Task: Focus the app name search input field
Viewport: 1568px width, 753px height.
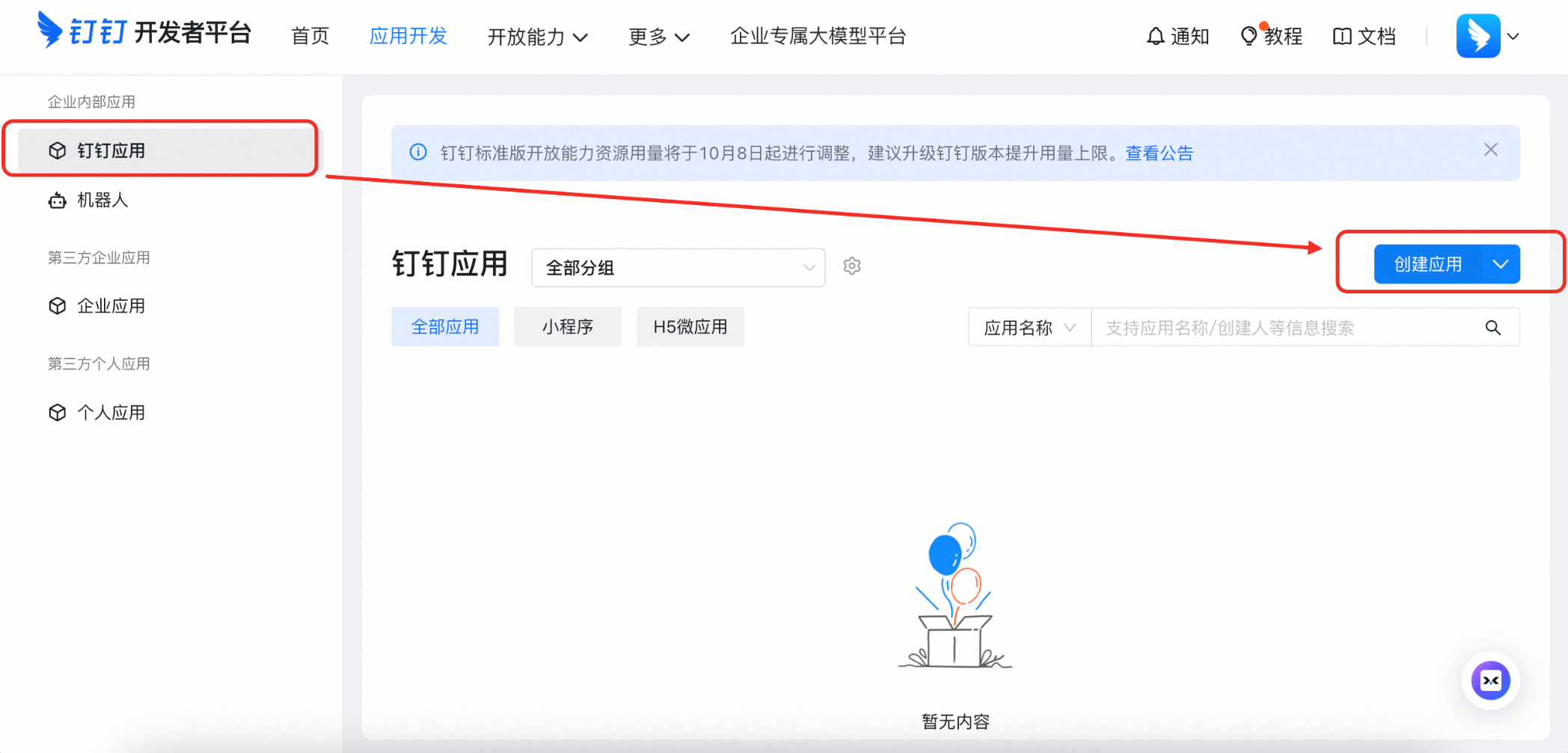Action: [x=1288, y=327]
